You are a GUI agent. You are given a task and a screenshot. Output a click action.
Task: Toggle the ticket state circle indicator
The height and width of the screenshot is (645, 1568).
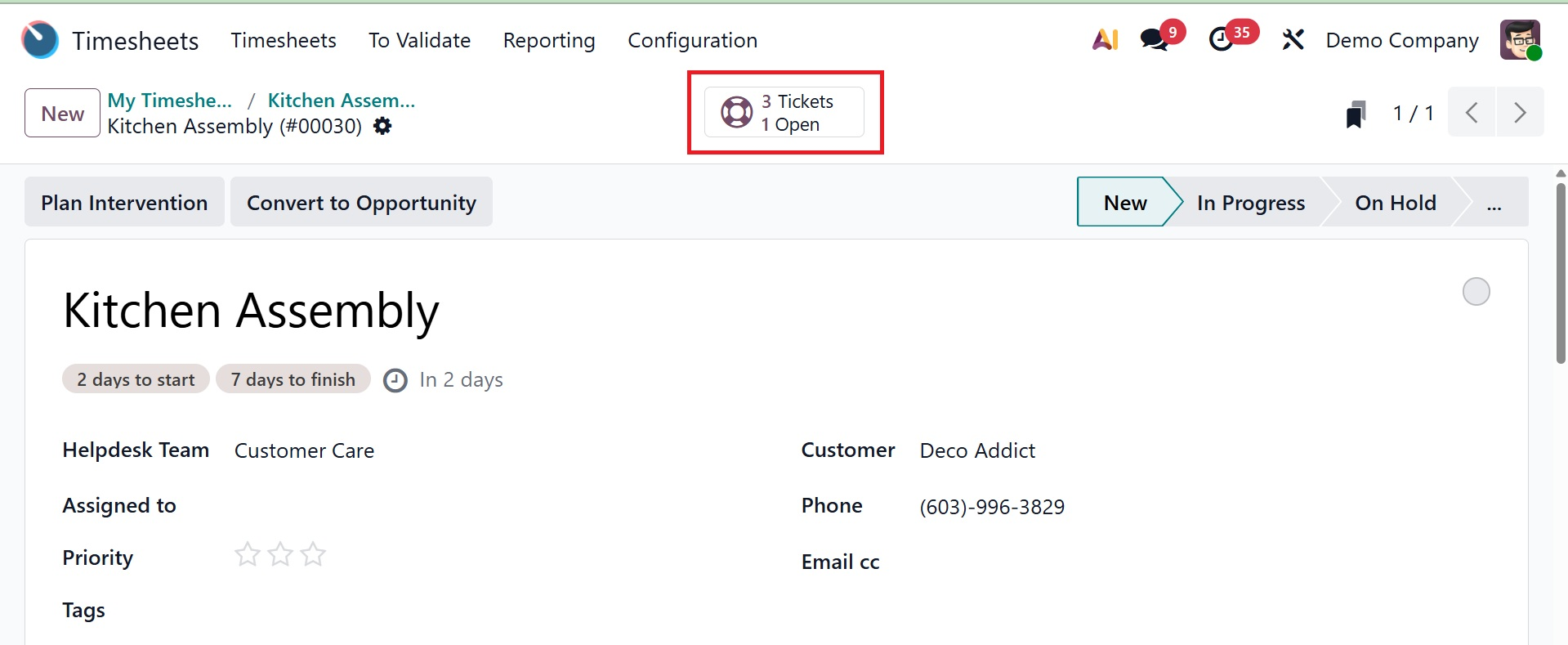click(x=1476, y=292)
